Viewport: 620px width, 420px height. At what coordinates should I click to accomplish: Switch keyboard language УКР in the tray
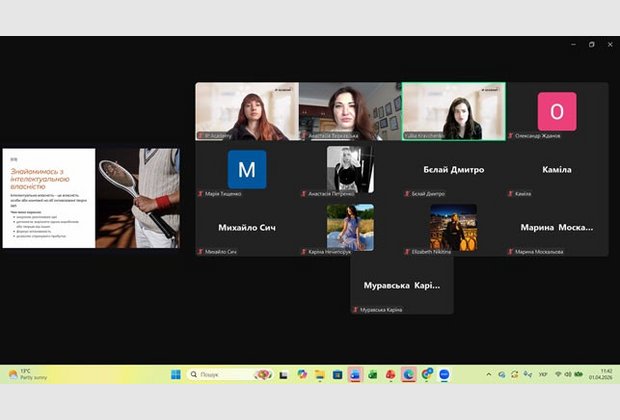543,374
